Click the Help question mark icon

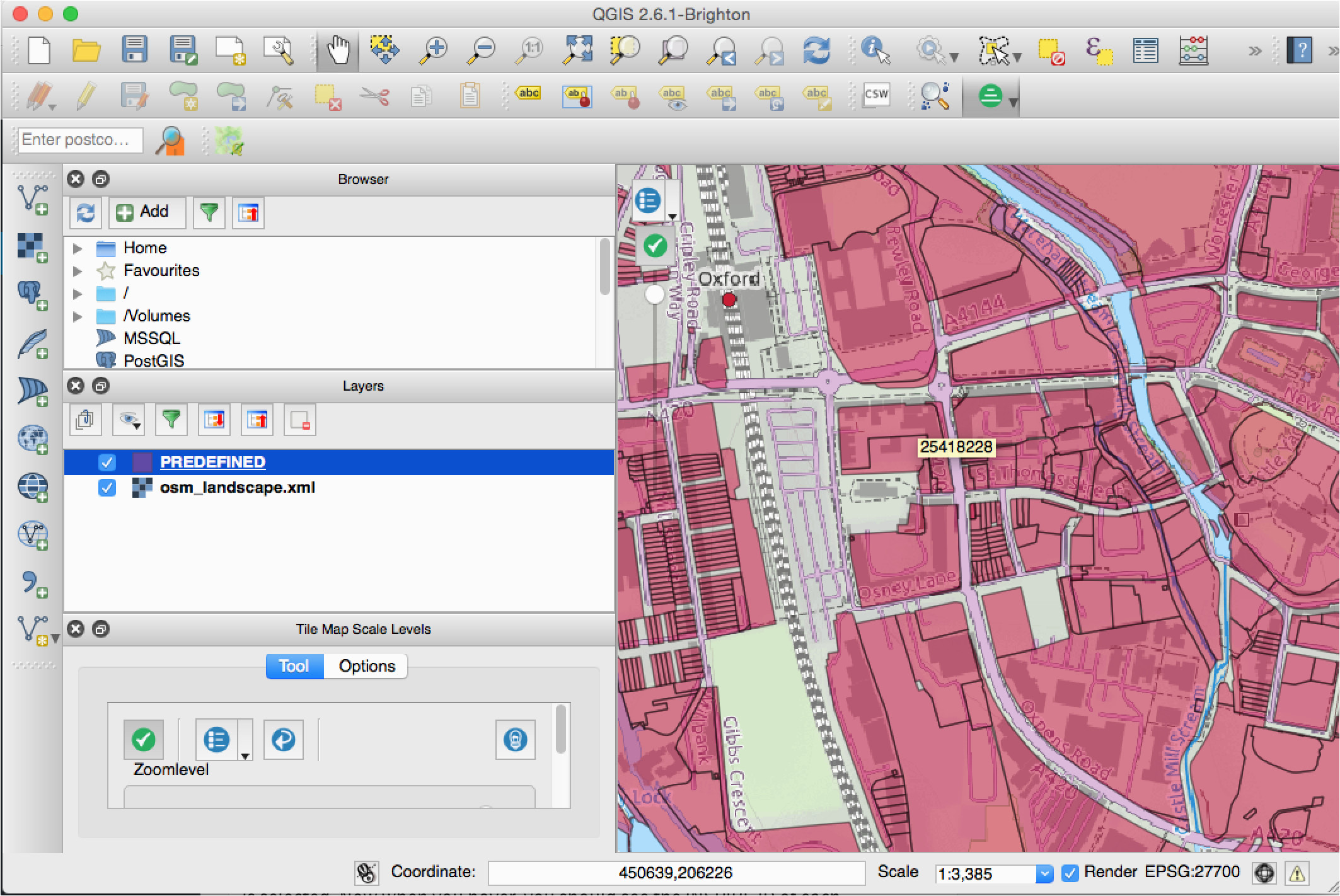pos(1300,50)
